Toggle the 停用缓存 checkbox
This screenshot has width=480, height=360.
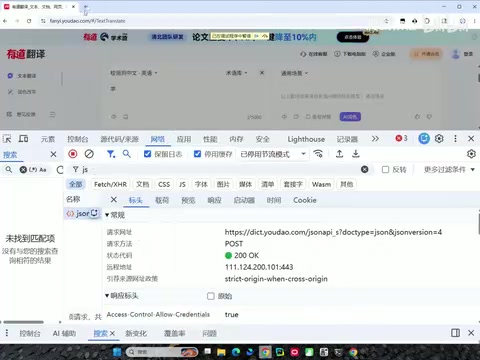(x=197, y=154)
